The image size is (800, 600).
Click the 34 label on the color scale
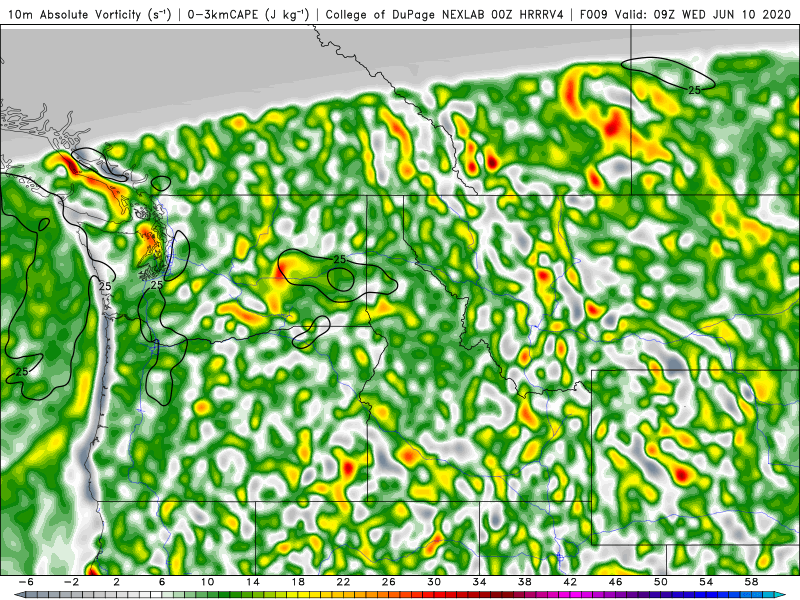point(480,582)
